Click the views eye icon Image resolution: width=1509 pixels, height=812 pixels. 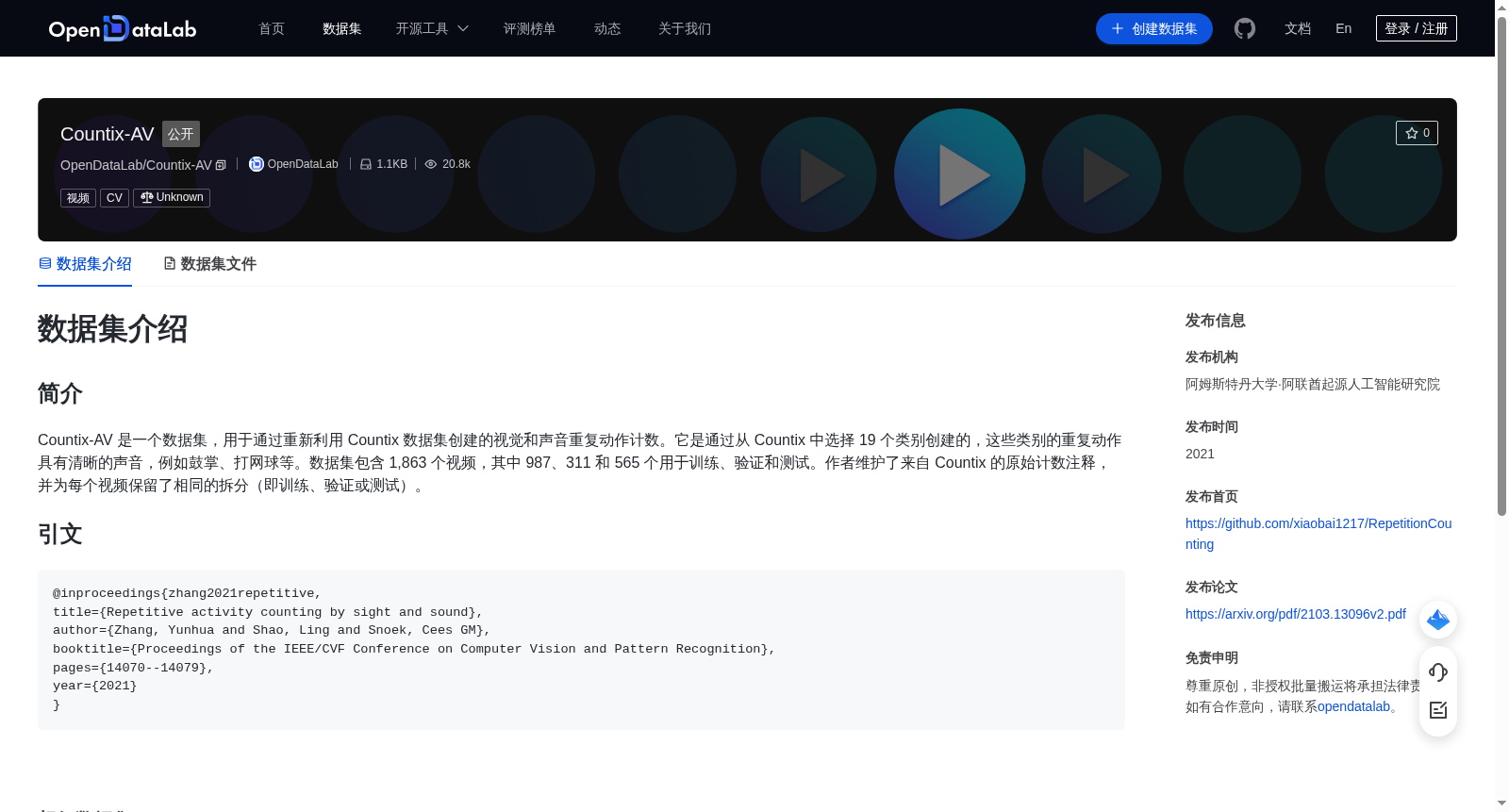click(431, 164)
